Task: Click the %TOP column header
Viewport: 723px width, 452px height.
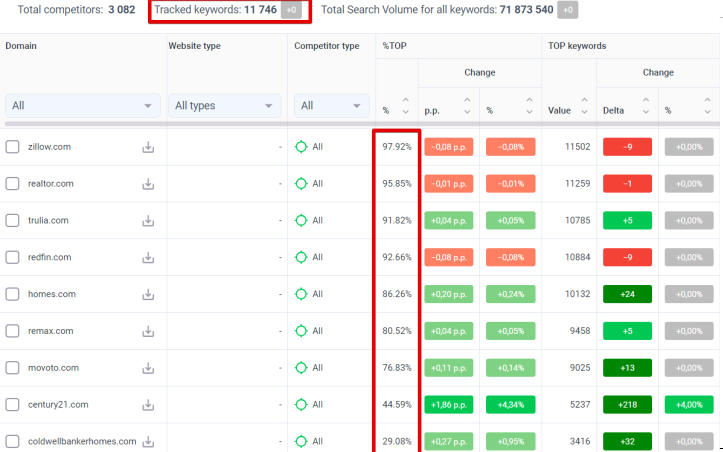Action: click(x=395, y=46)
